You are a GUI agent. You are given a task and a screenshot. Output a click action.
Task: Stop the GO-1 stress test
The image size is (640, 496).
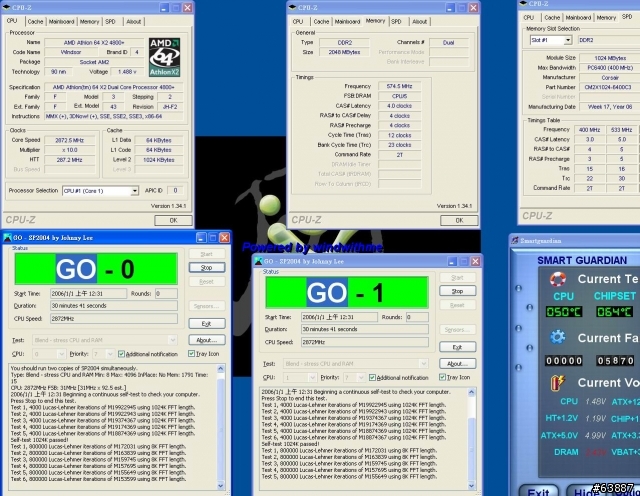pos(458,291)
